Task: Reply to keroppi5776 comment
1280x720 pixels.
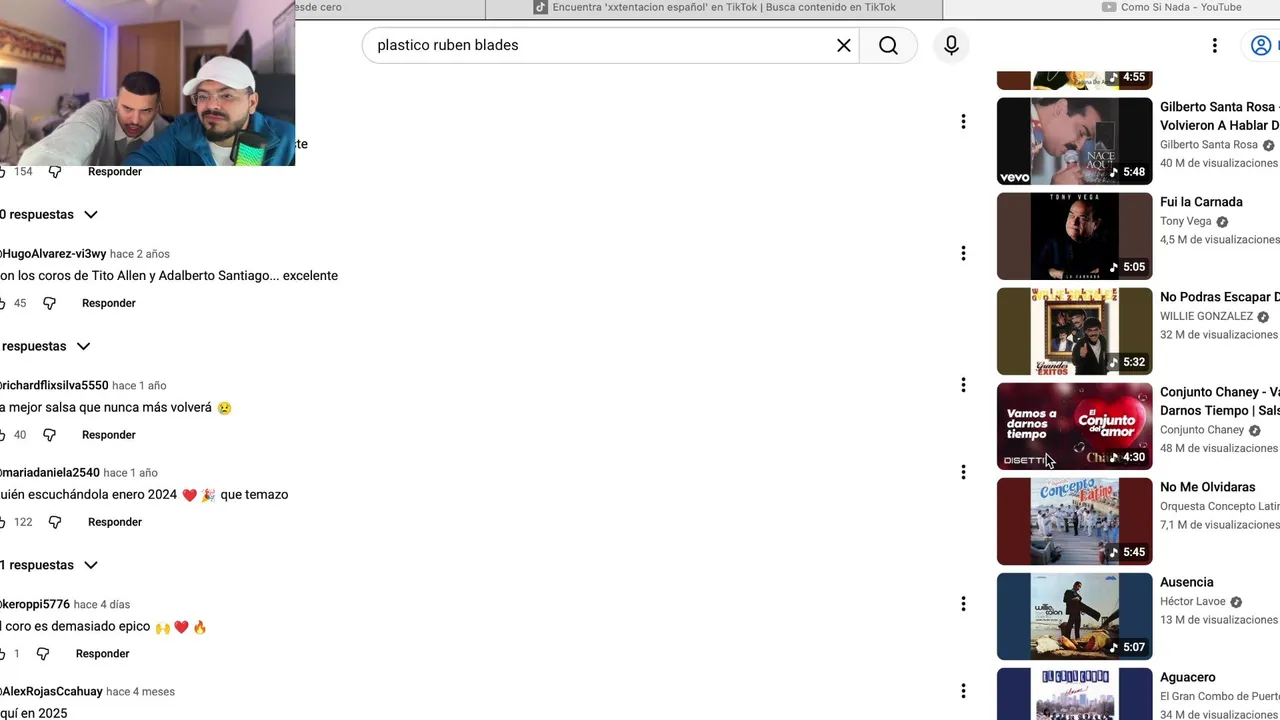Action: (x=103, y=654)
